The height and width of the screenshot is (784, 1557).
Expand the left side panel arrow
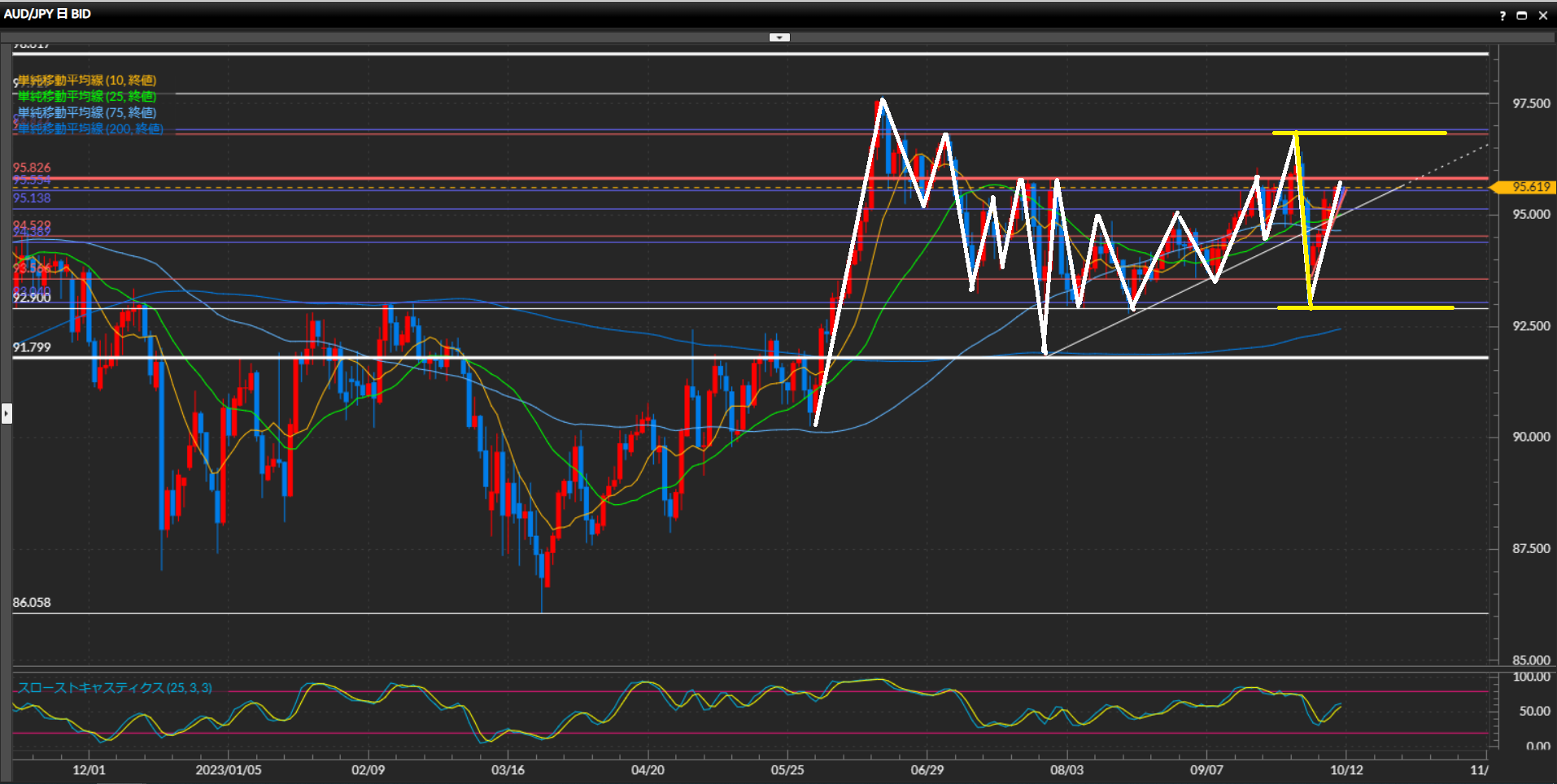point(7,414)
